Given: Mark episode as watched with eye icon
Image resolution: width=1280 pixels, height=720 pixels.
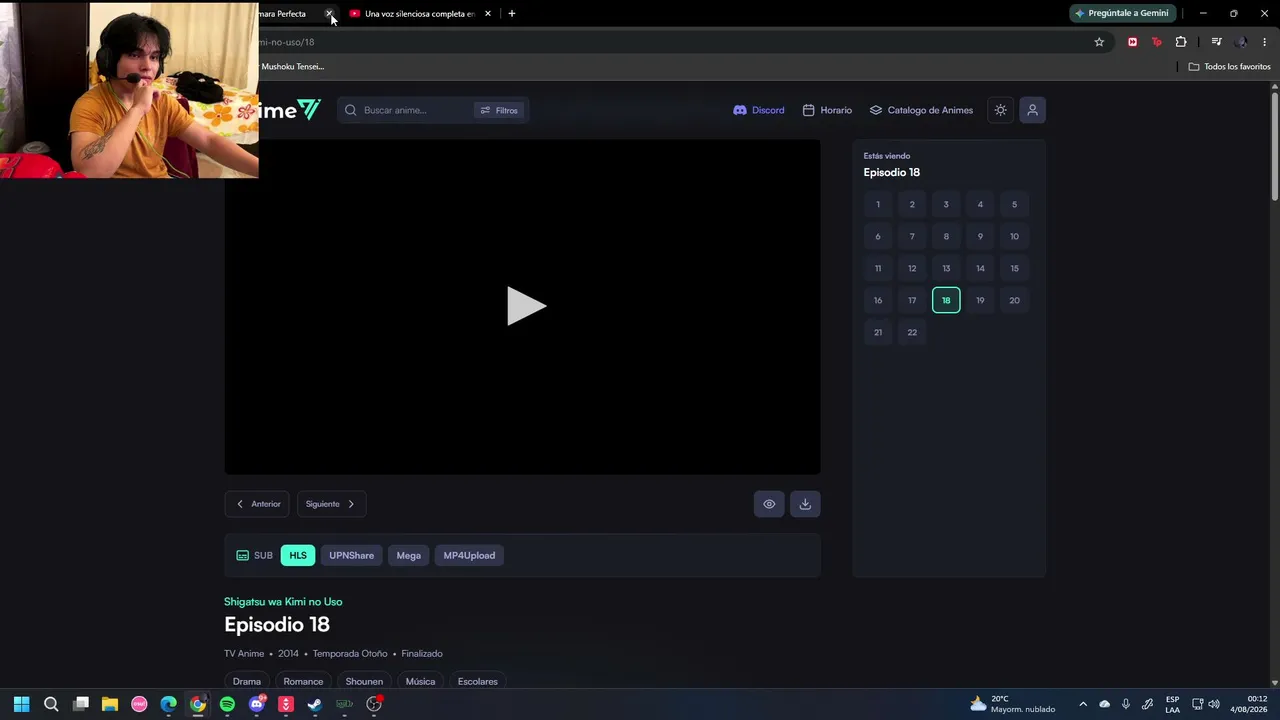Looking at the screenshot, I should 769,504.
